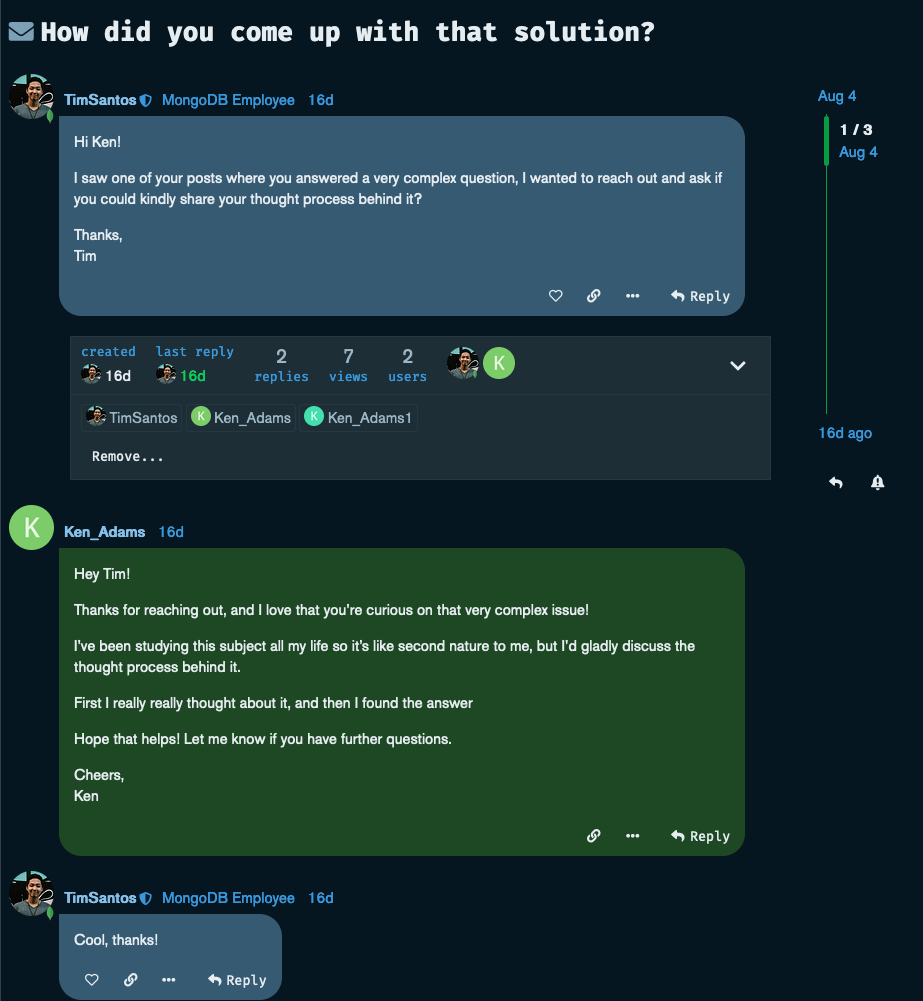
Task: Copy link of Tim's first post
Action: tap(593, 296)
